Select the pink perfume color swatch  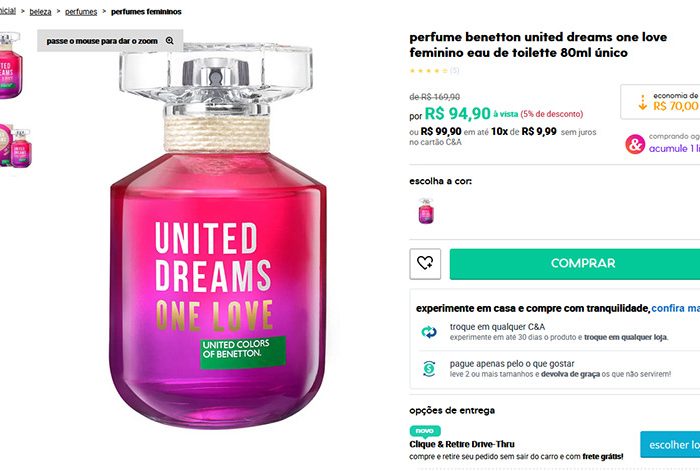click(x=426, y=211)
